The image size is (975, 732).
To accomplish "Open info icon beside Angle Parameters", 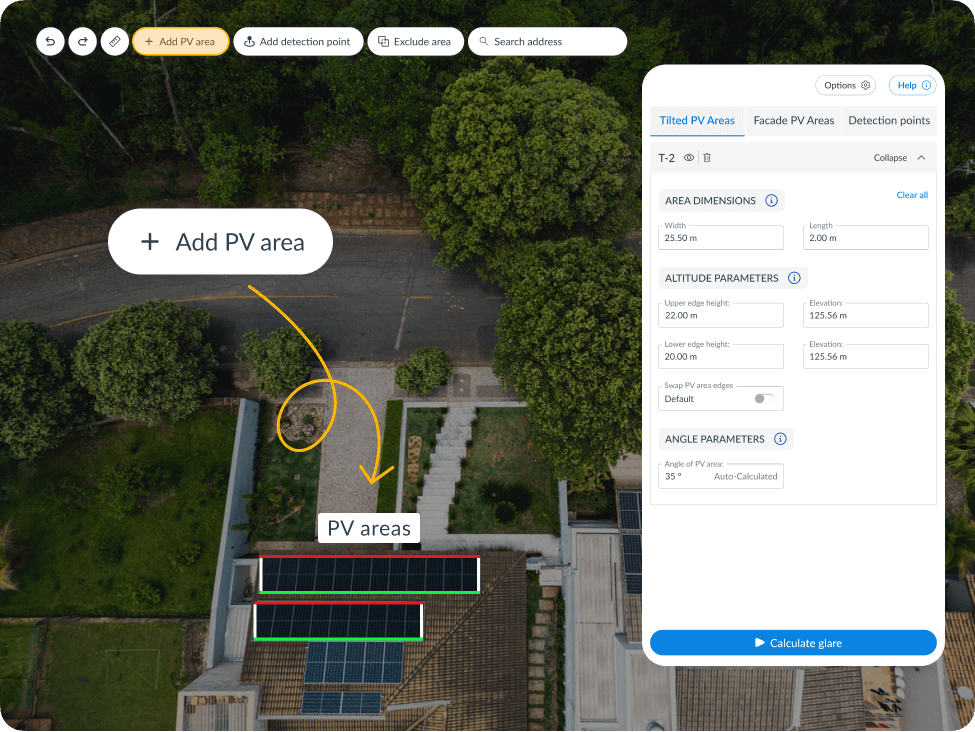I will [781, 439].
